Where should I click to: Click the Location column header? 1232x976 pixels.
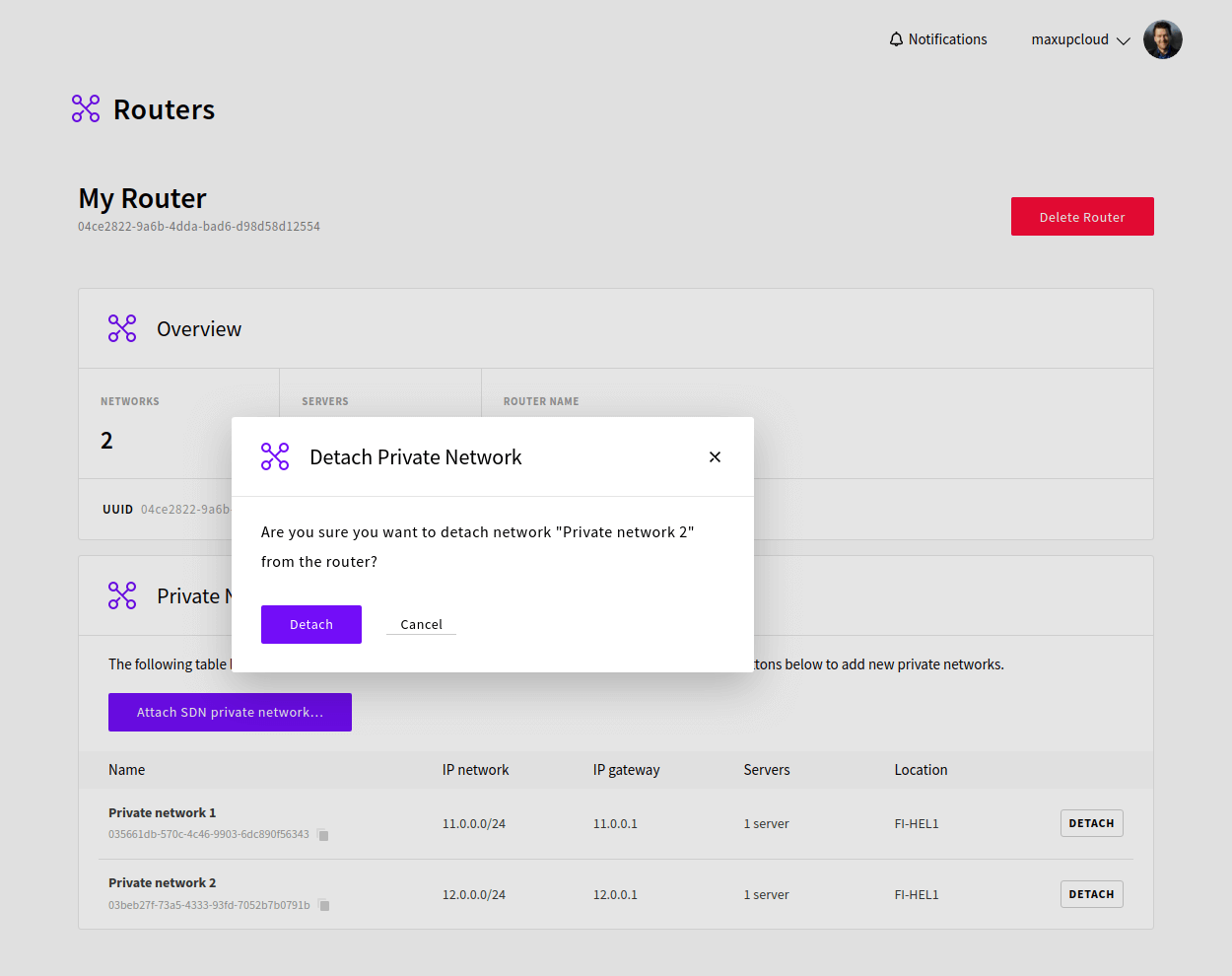click(x=921, y=770)
